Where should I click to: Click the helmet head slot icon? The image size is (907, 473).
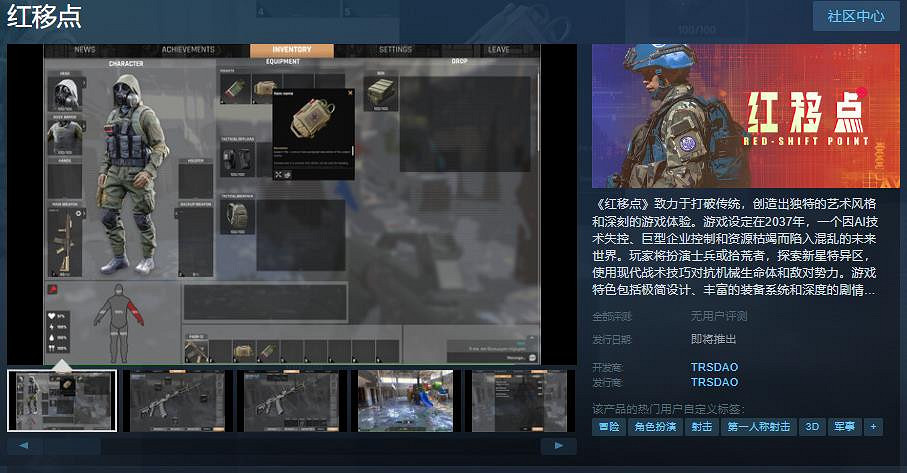[62, 95]
